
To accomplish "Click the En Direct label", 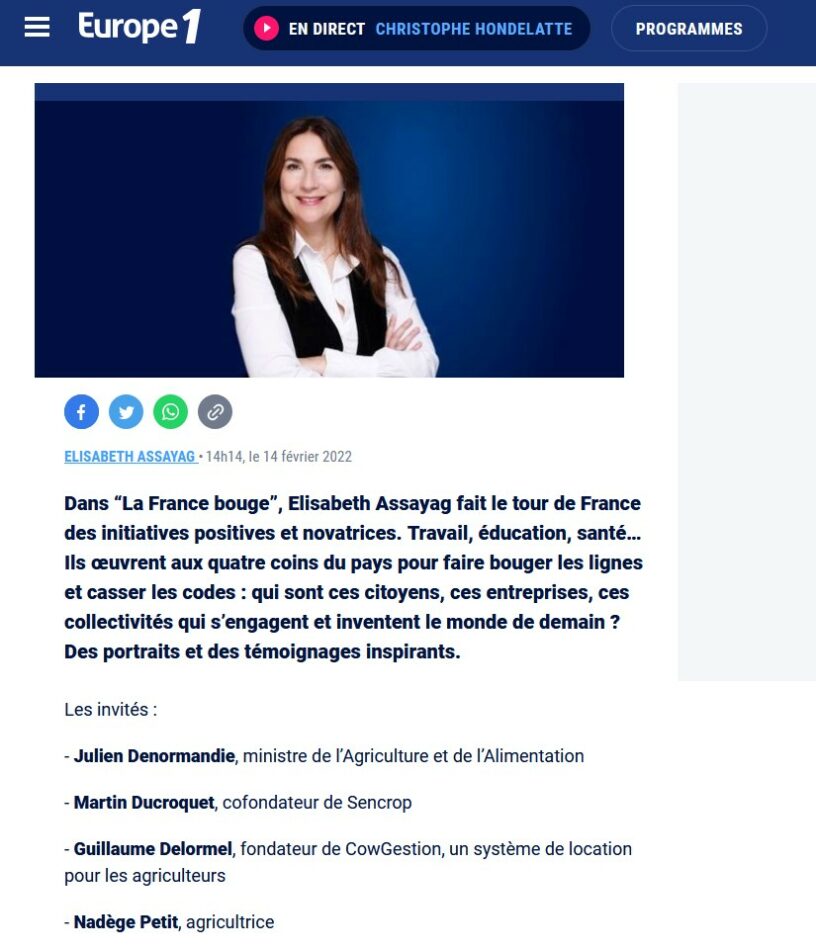I will [327, 29].
